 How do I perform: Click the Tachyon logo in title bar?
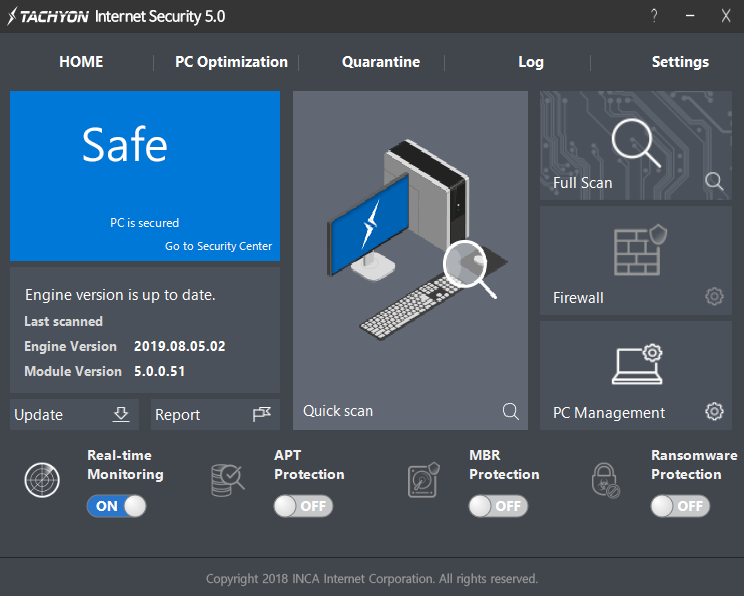coord(48,16)
